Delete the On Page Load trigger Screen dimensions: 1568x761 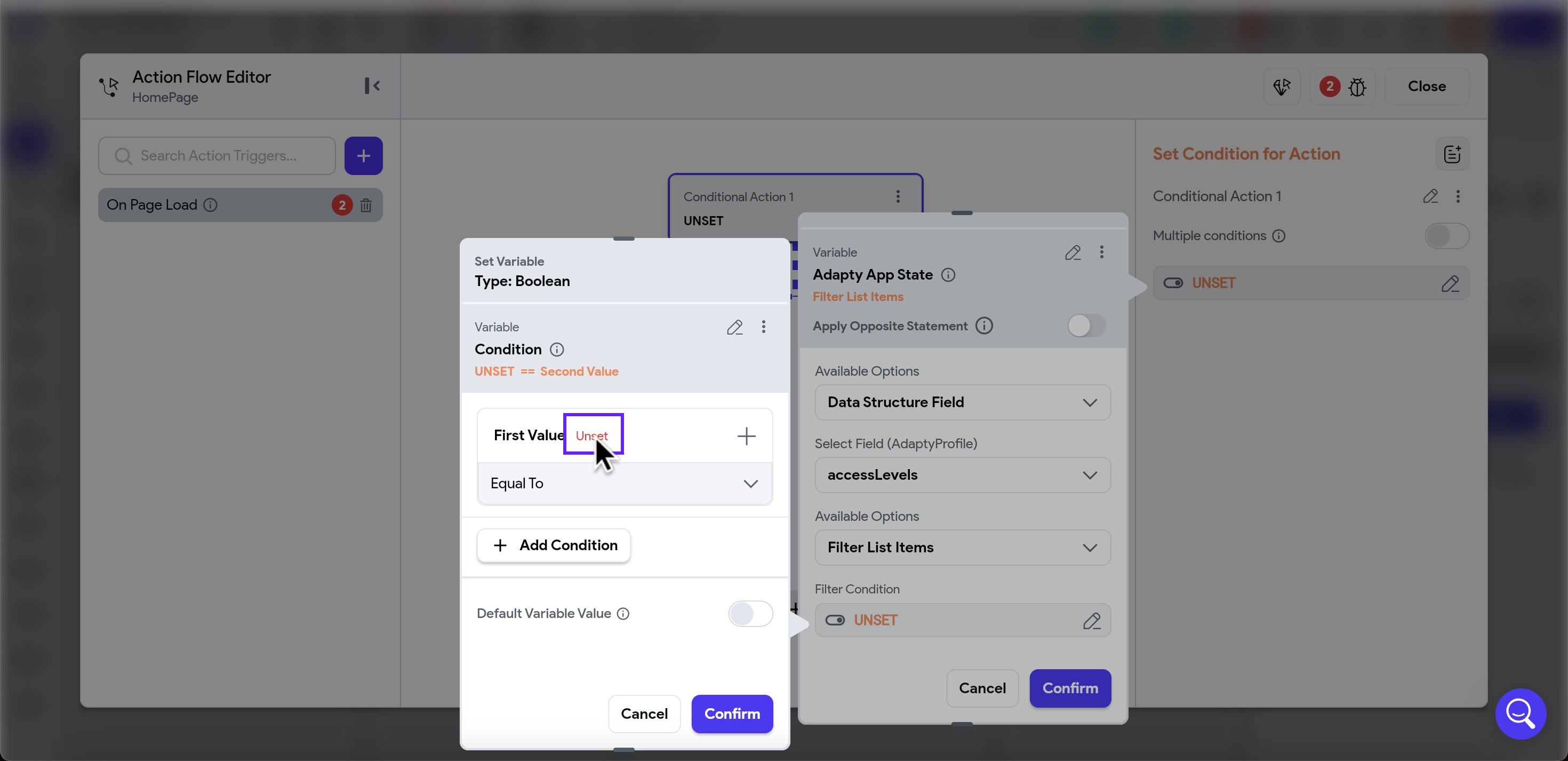coord(366,205)
